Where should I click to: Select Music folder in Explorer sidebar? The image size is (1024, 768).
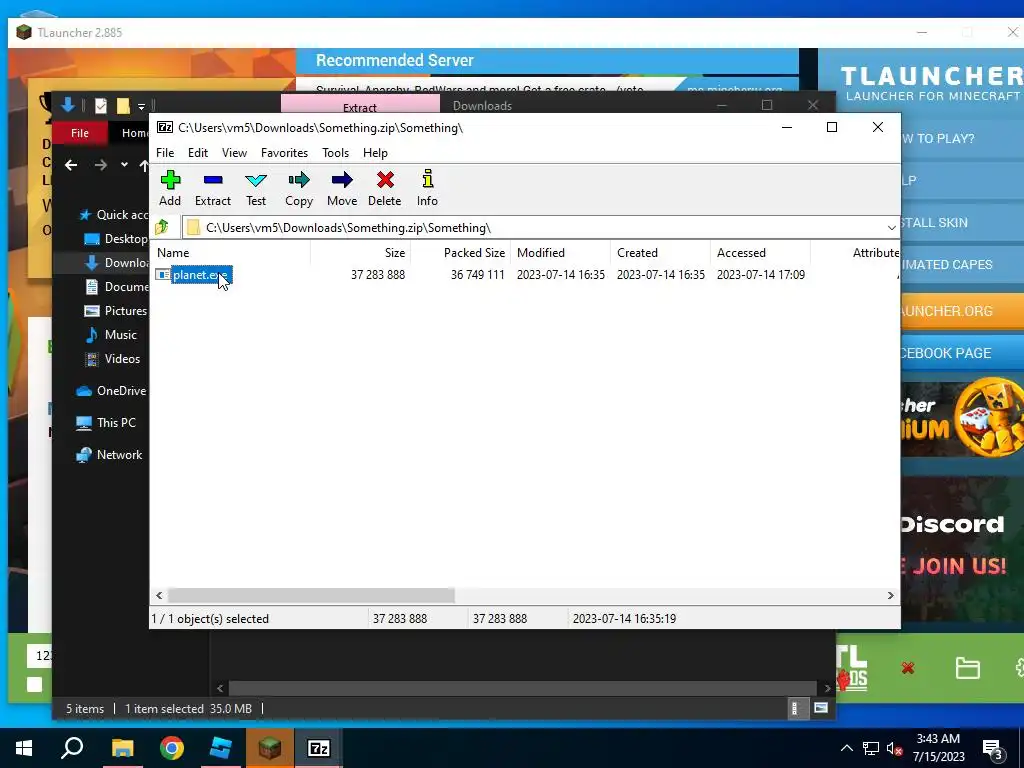pos(111,335)
